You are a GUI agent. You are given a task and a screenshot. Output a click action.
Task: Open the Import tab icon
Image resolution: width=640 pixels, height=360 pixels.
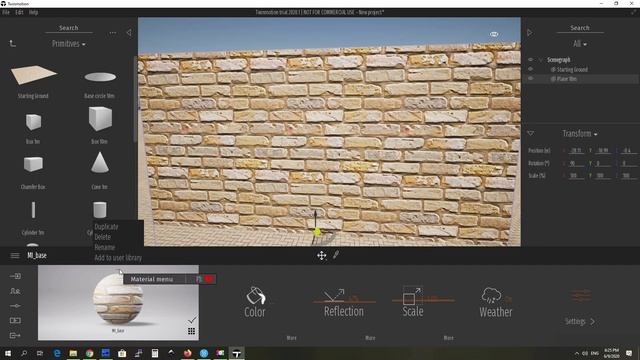pyautogui.click(x=15, y=276)
